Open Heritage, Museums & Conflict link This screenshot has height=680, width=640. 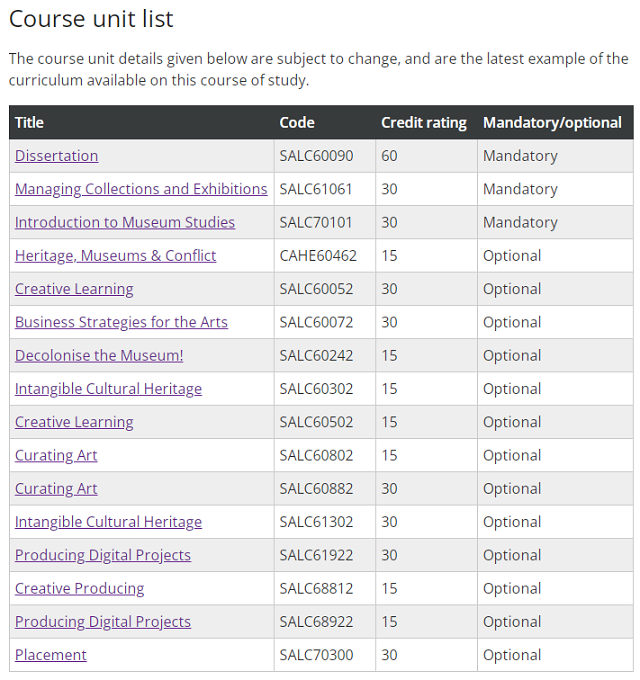tap(115, 255)
